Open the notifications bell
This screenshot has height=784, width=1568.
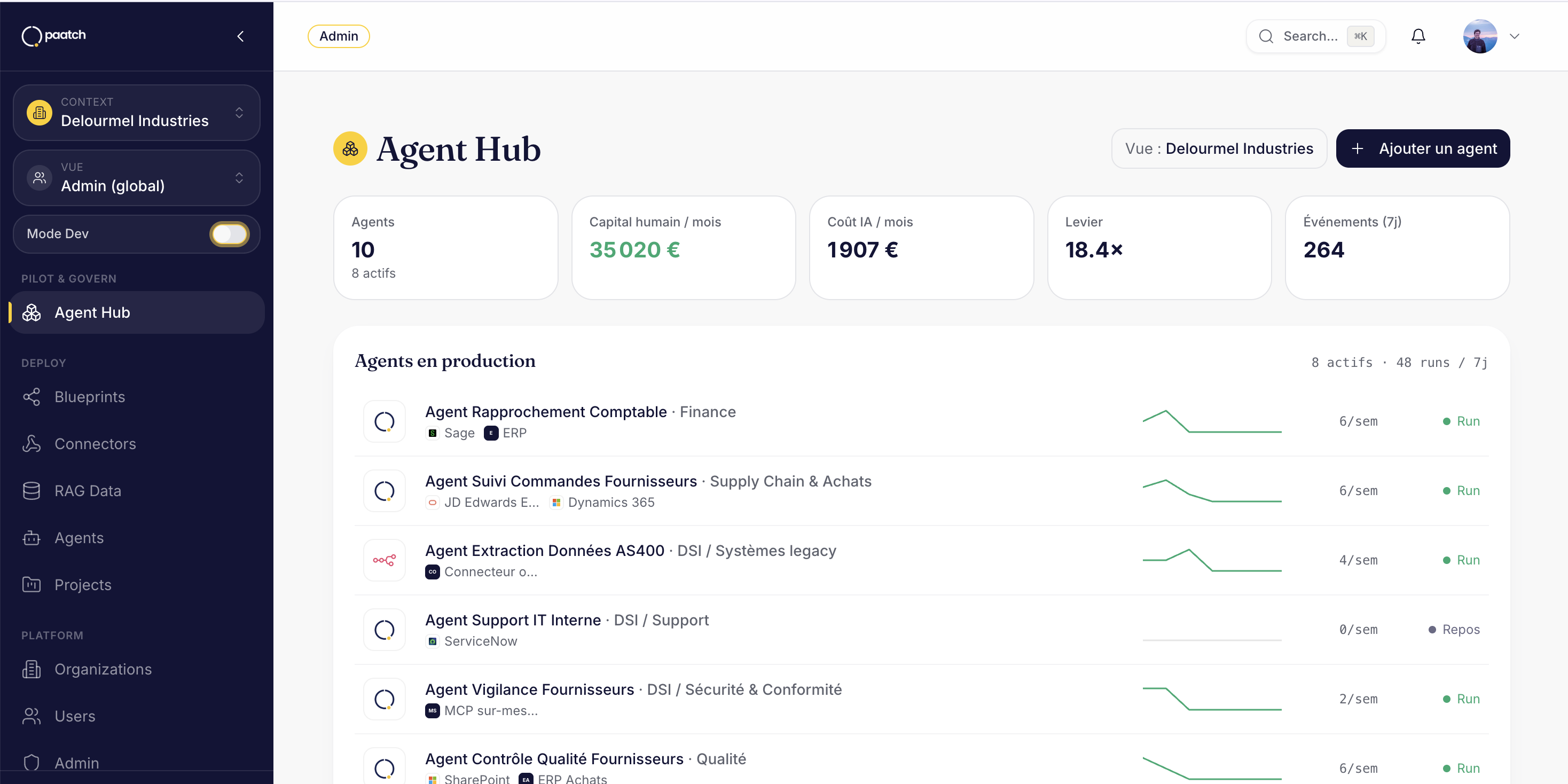click(1417, 36)
